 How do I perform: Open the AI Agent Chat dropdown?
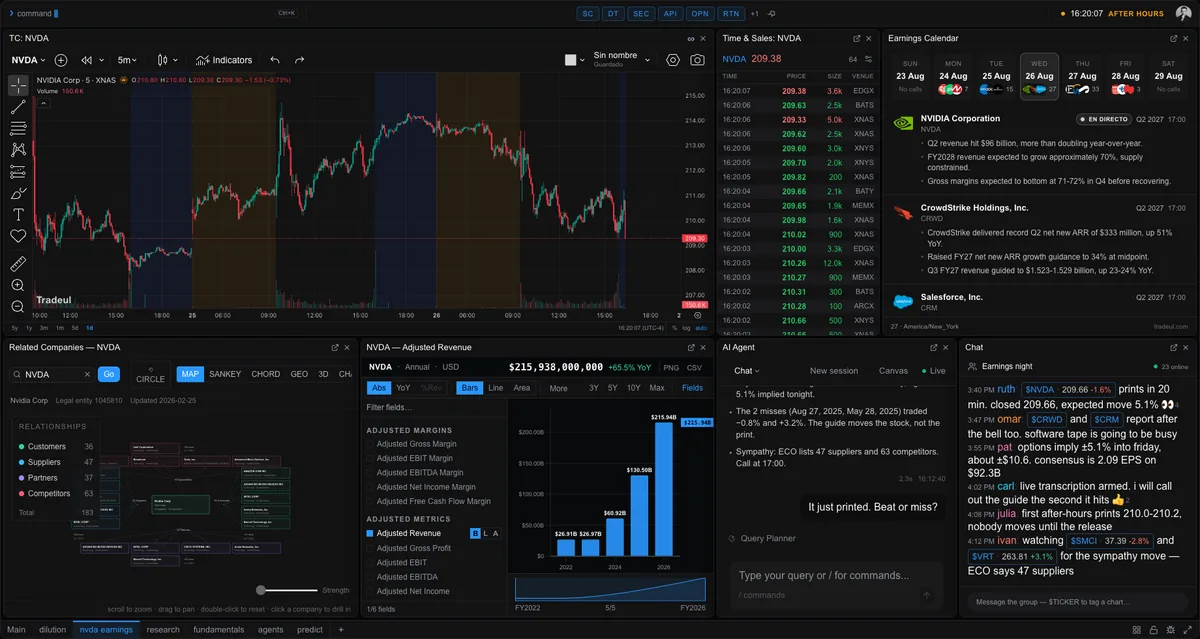point(747,371)
